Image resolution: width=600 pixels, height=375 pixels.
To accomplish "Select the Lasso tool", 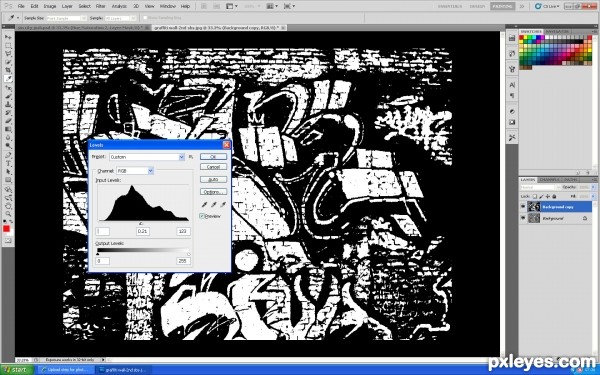I will [x=8, y=54].
